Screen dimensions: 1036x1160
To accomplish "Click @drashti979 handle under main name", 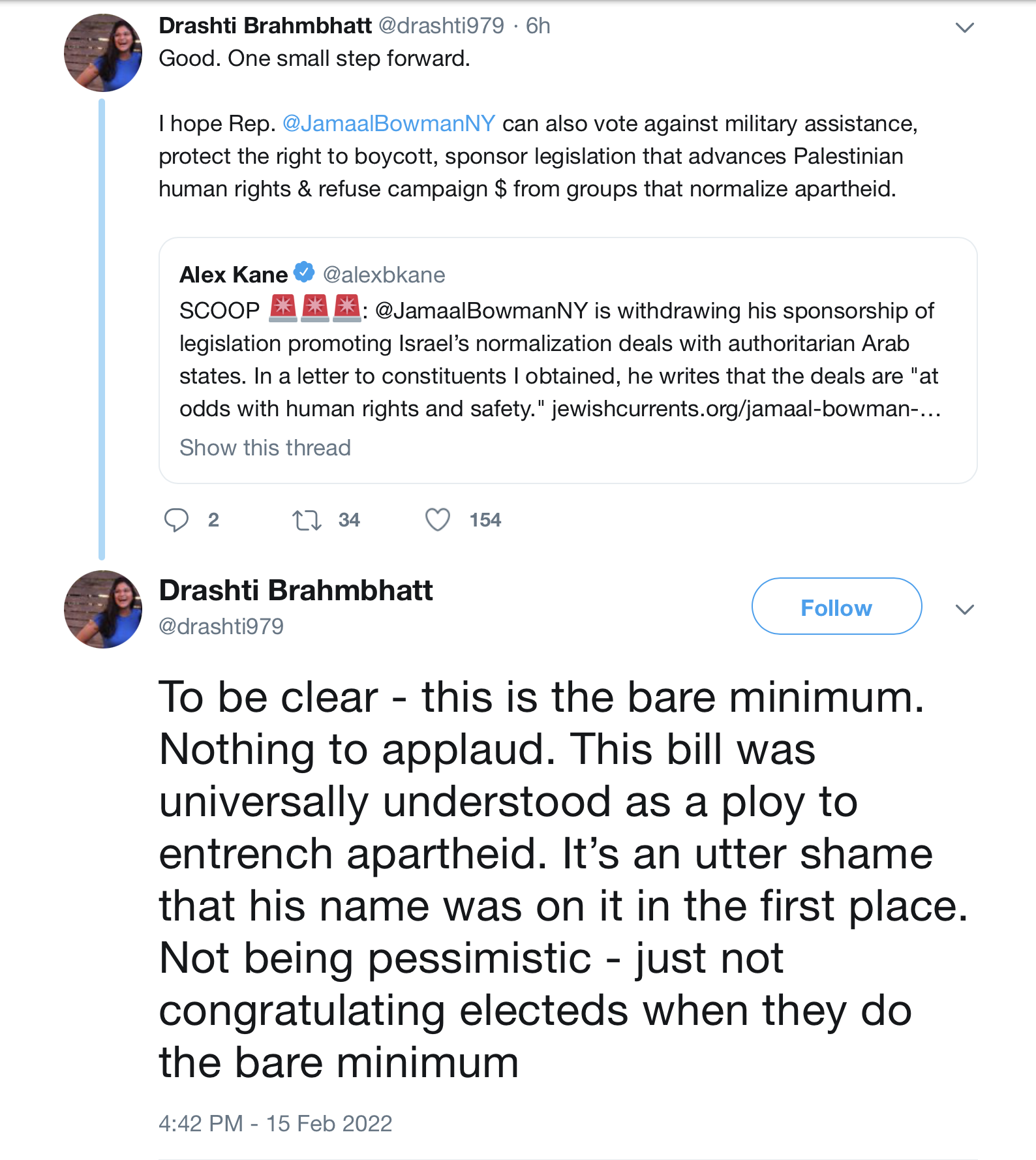I will (221, 626).
